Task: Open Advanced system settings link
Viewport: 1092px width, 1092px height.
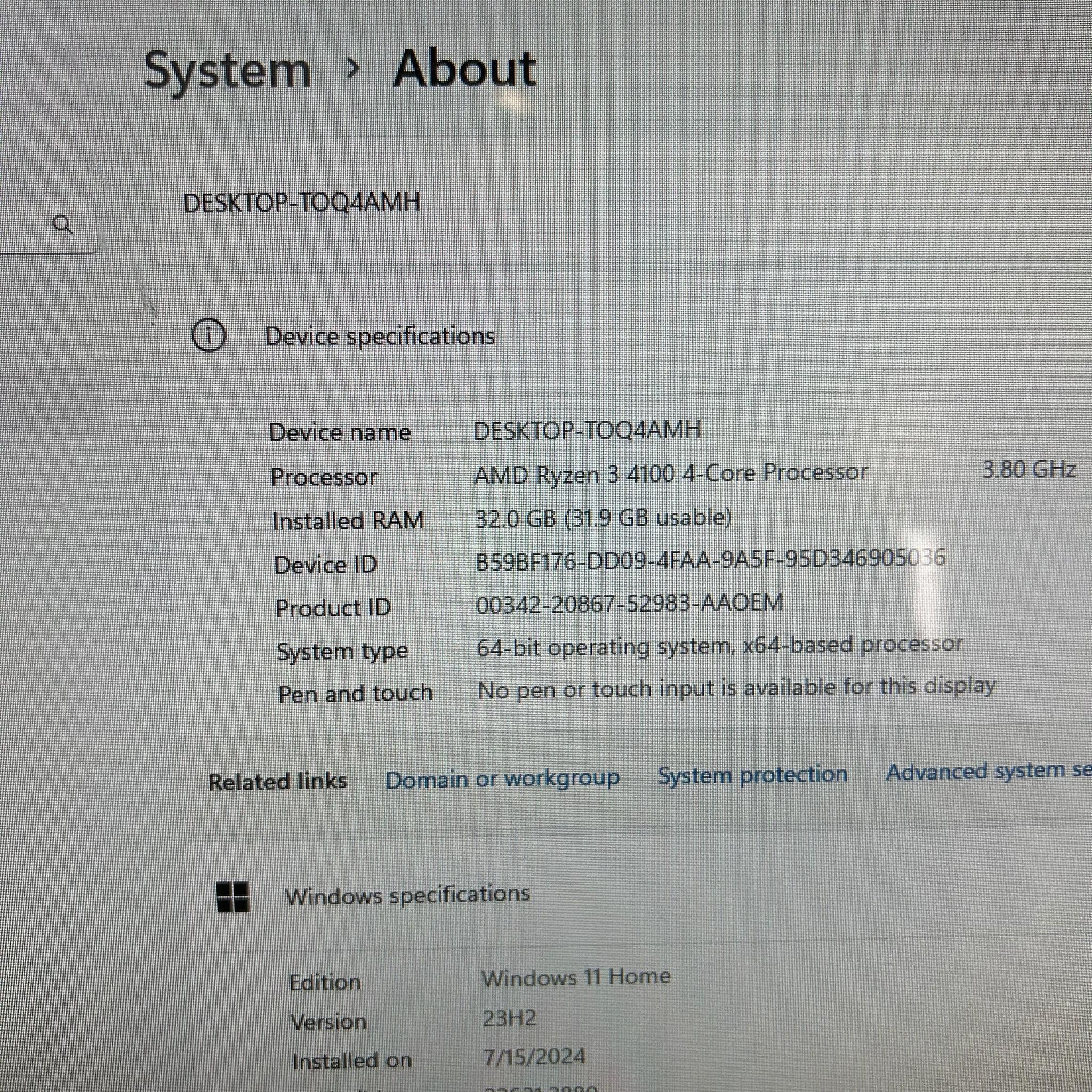Action: tap(989, 771)
